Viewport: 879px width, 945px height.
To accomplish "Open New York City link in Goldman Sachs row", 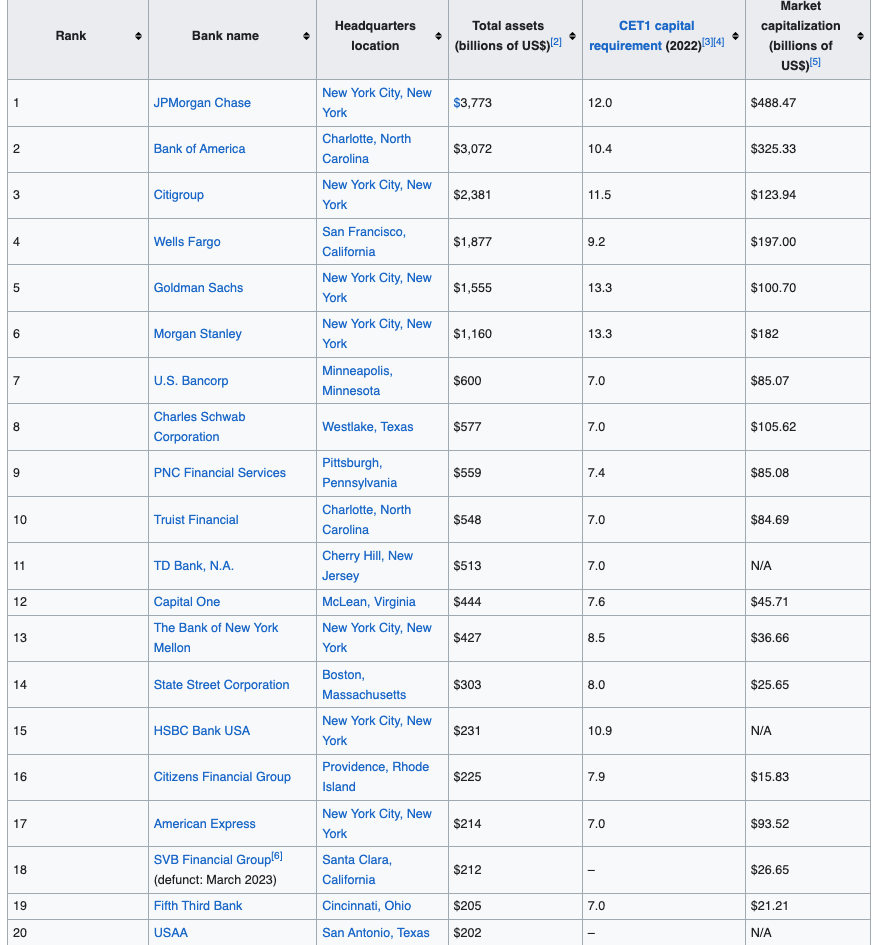I will tap(377, 287).
